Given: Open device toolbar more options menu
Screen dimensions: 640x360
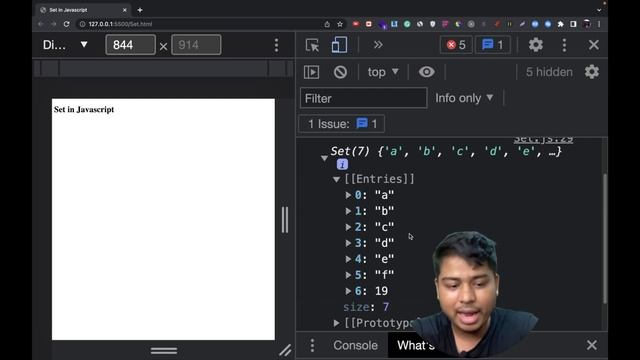Looking at the screenshot, I should (x=276, y=45).
